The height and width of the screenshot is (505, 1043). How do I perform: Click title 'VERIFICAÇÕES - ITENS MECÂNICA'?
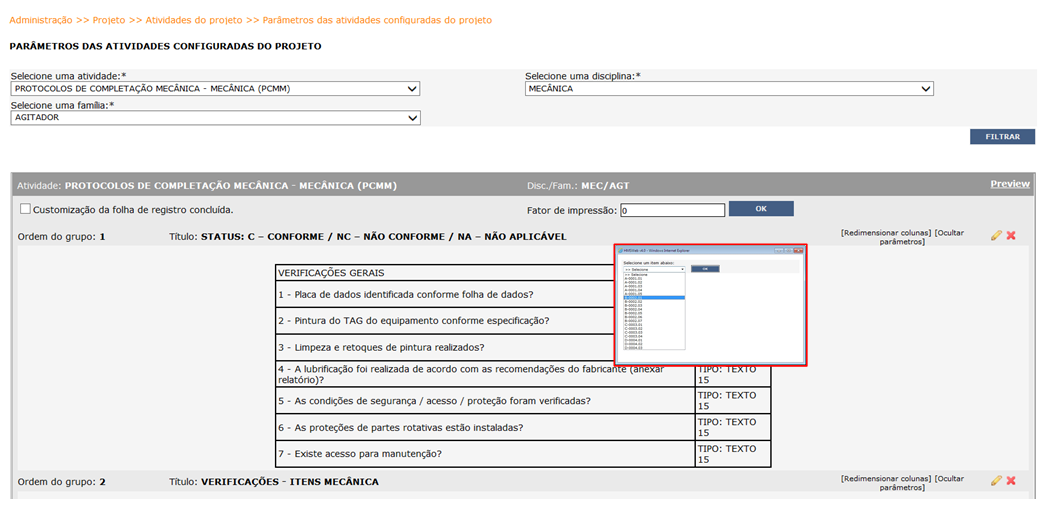click(290, 482)
